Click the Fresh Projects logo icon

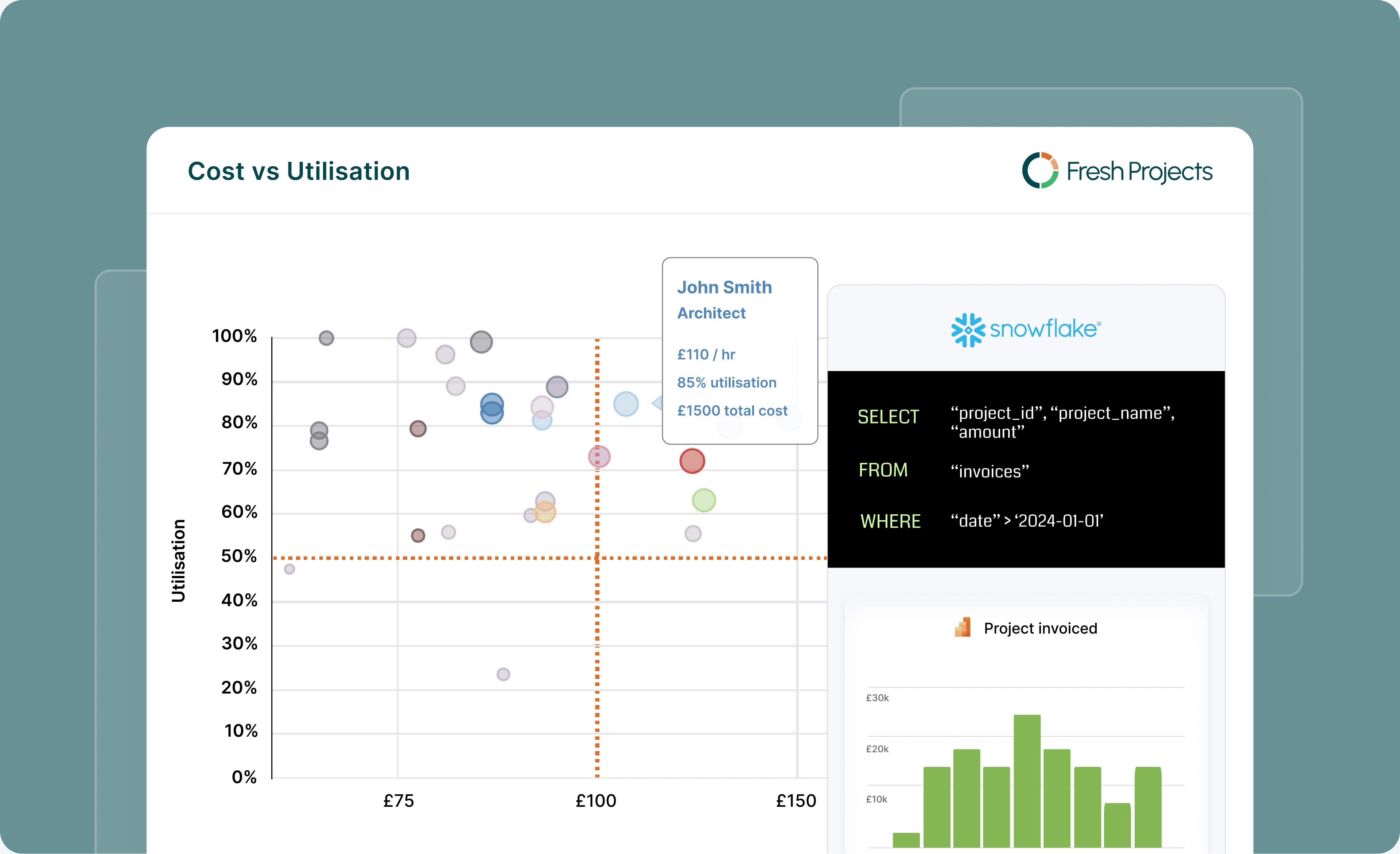[x=1040, y=171]
